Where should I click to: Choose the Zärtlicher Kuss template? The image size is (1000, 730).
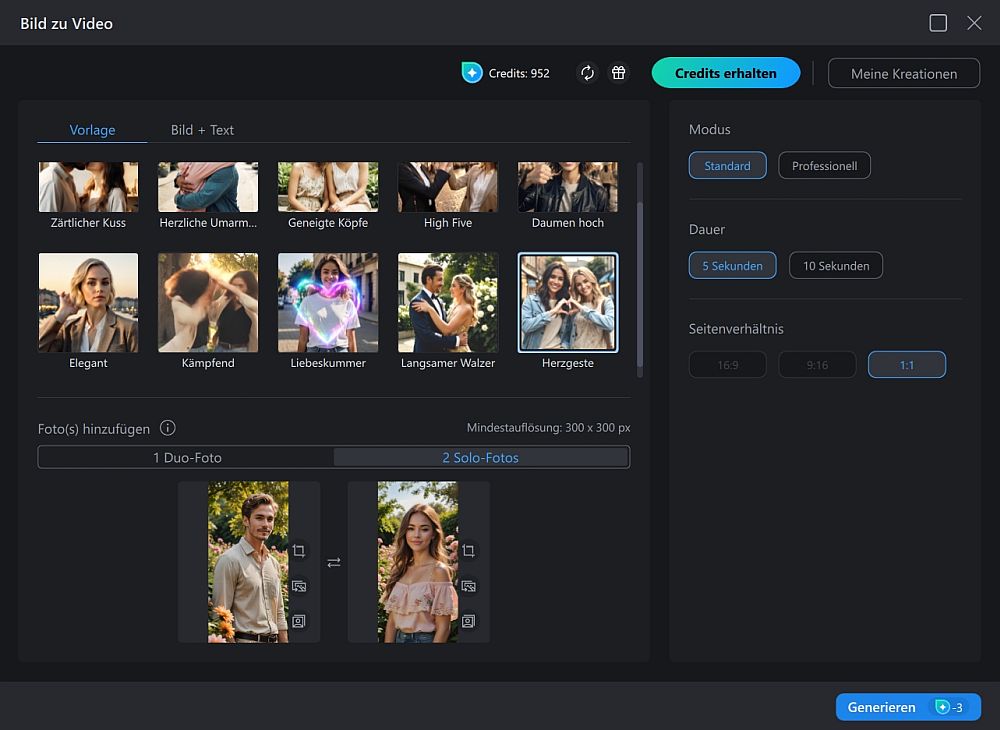coord(89,195)
